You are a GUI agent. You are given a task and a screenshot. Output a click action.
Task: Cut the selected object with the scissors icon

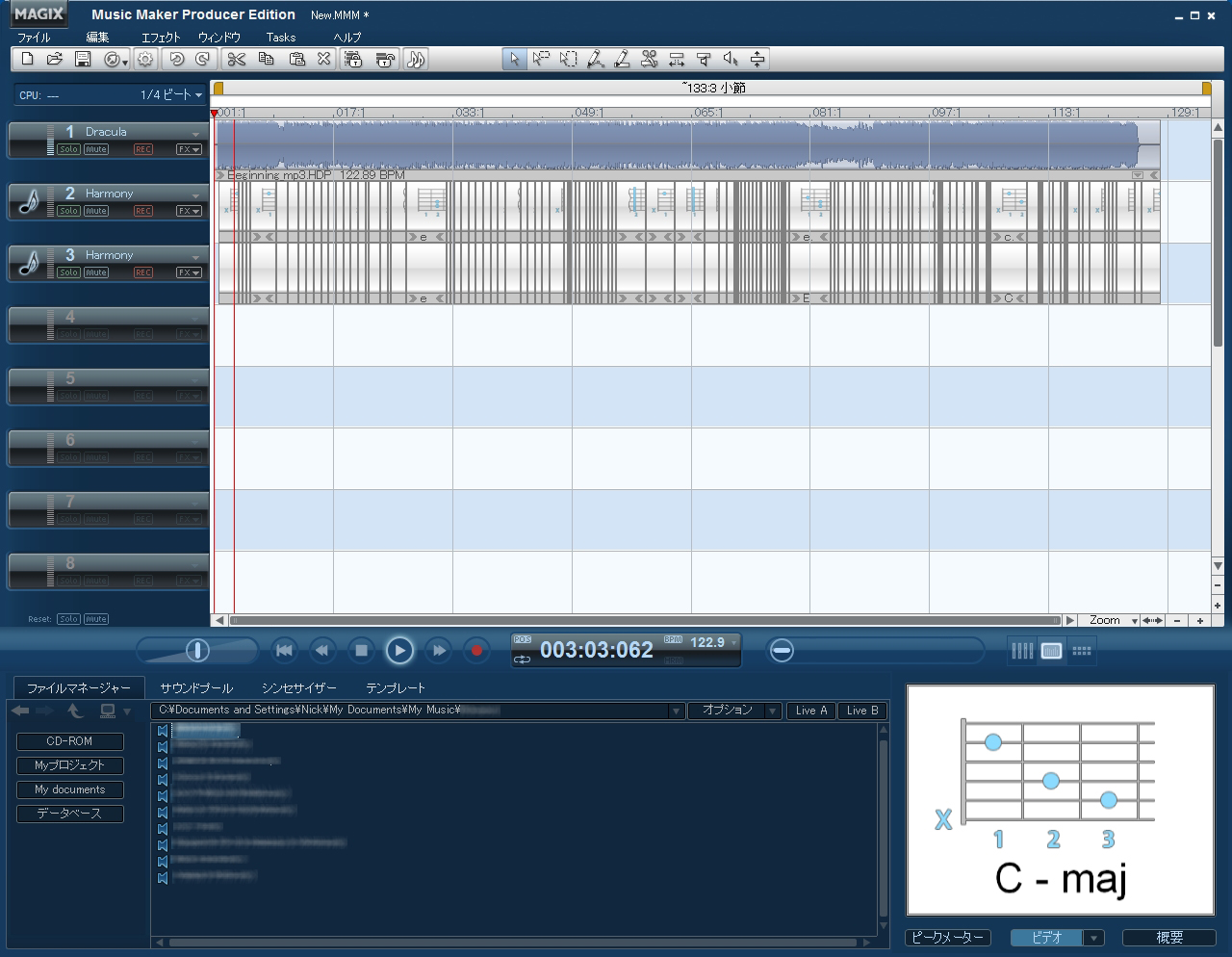[237, 59]
